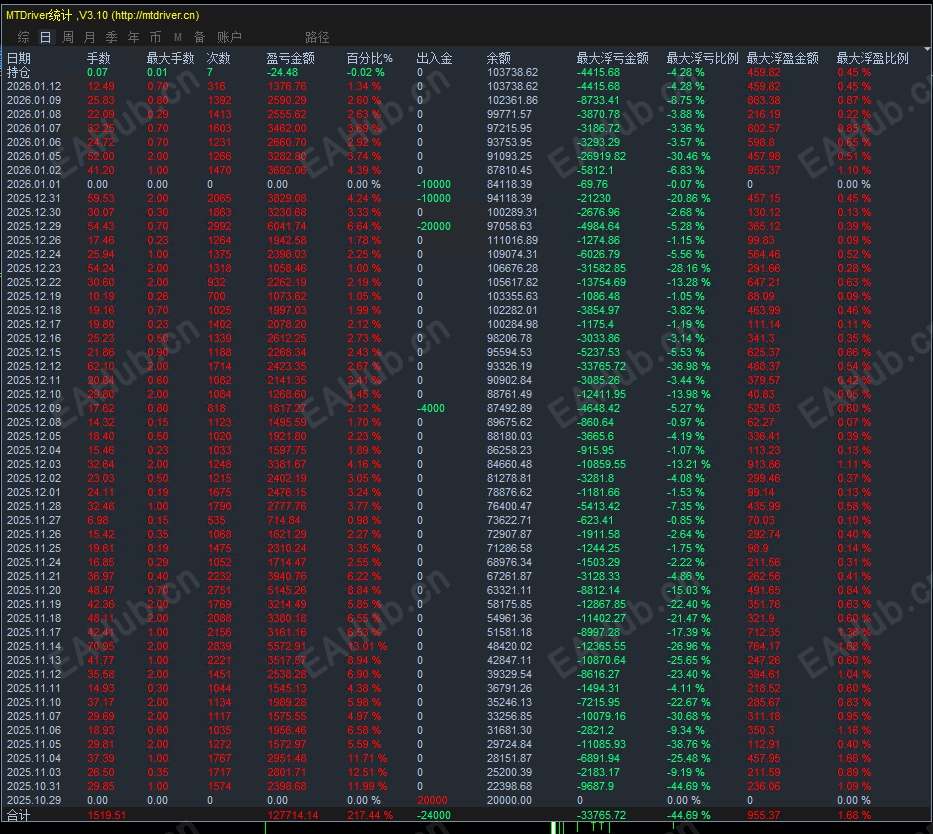Click the 出入金 column header
Screen dimensions: 933x834
pos(434,58)
